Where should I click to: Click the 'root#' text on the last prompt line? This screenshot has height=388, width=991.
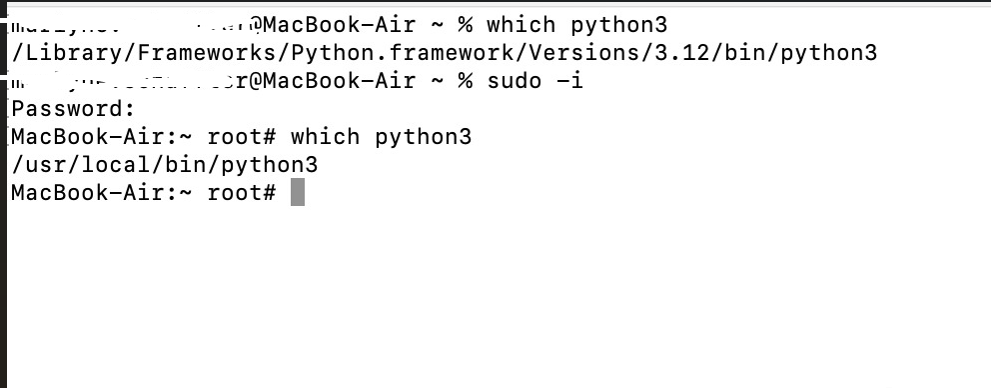coord(242,193)
